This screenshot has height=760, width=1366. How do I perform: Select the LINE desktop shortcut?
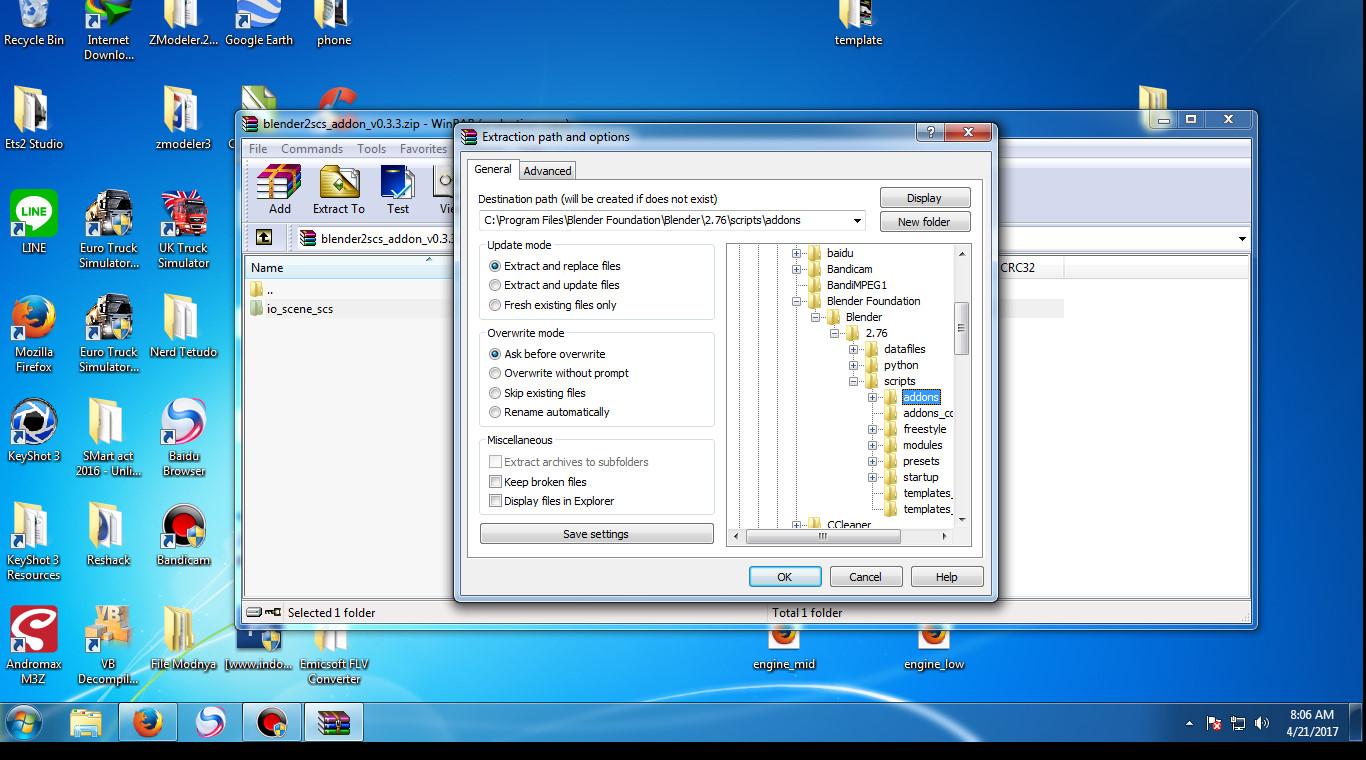tap(34, 222)
